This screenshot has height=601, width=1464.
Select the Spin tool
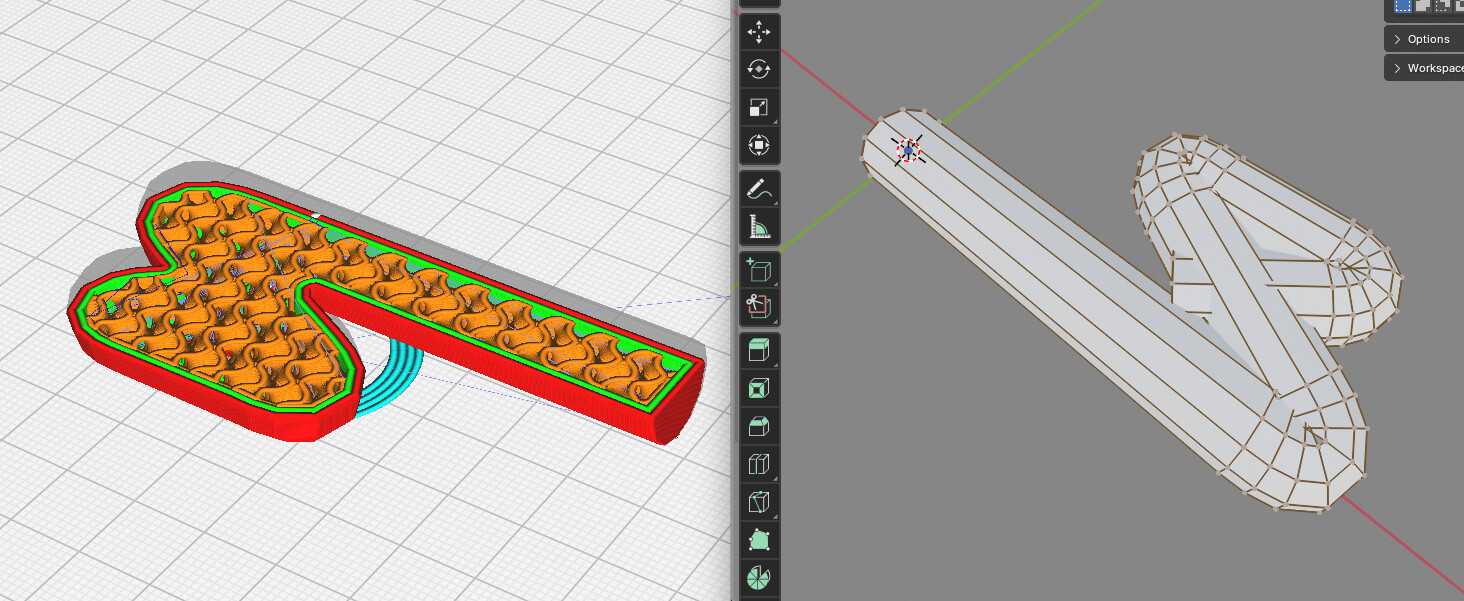coord(759,579)
